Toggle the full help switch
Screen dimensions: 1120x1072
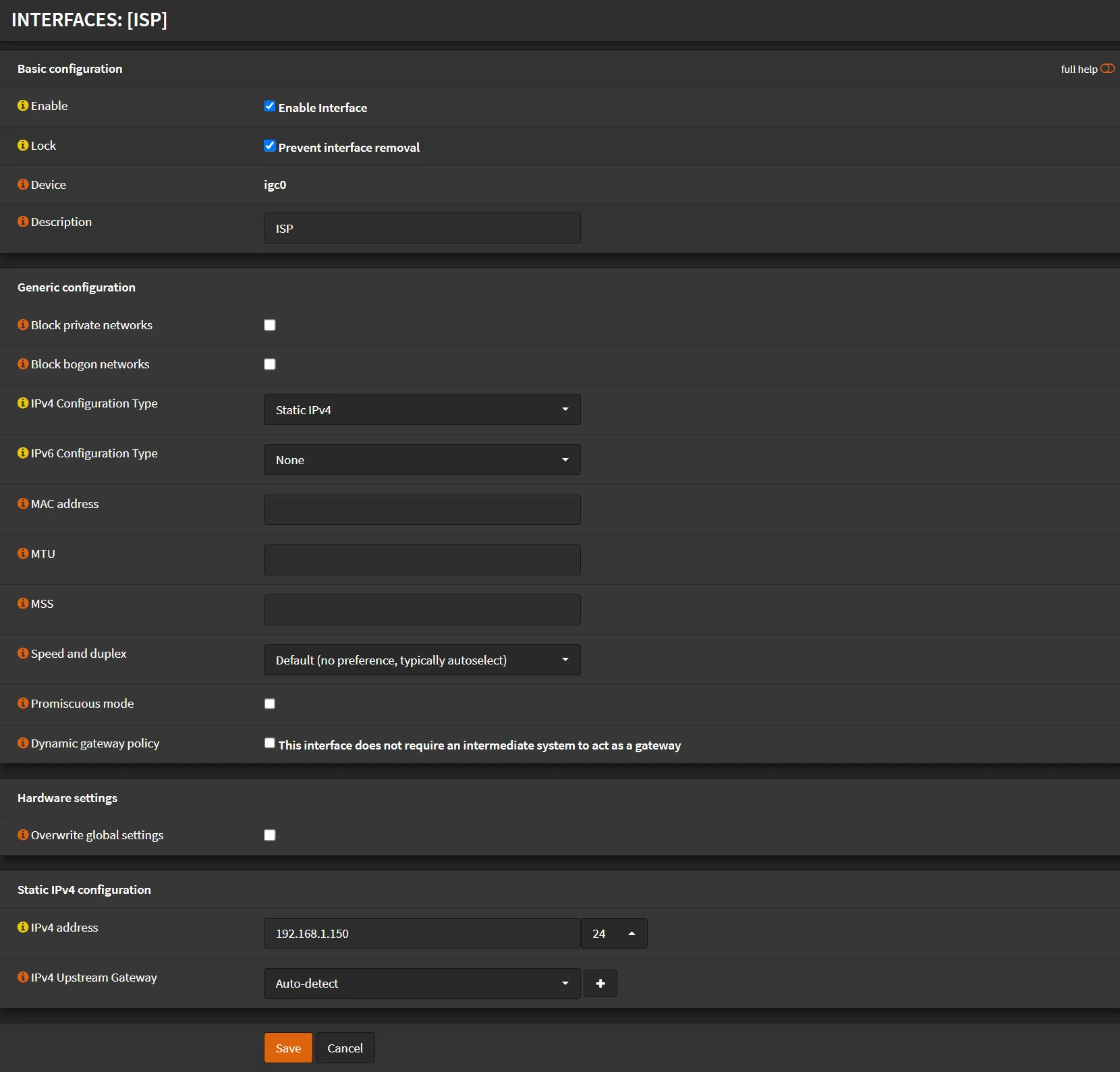(x=1107, y=68)
